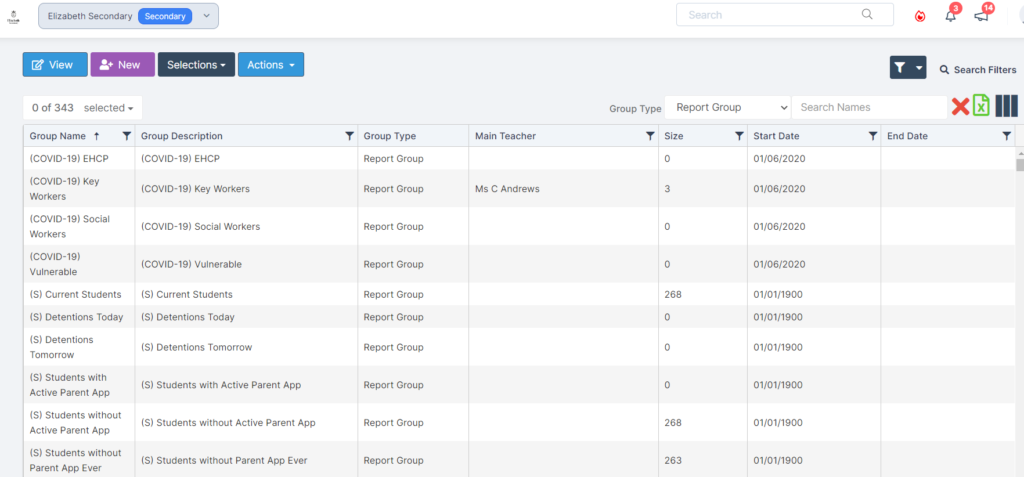Click the red X clear filters icon
Image resolution: width=1024 pixels, height=477 pixels.
(960, 107)
